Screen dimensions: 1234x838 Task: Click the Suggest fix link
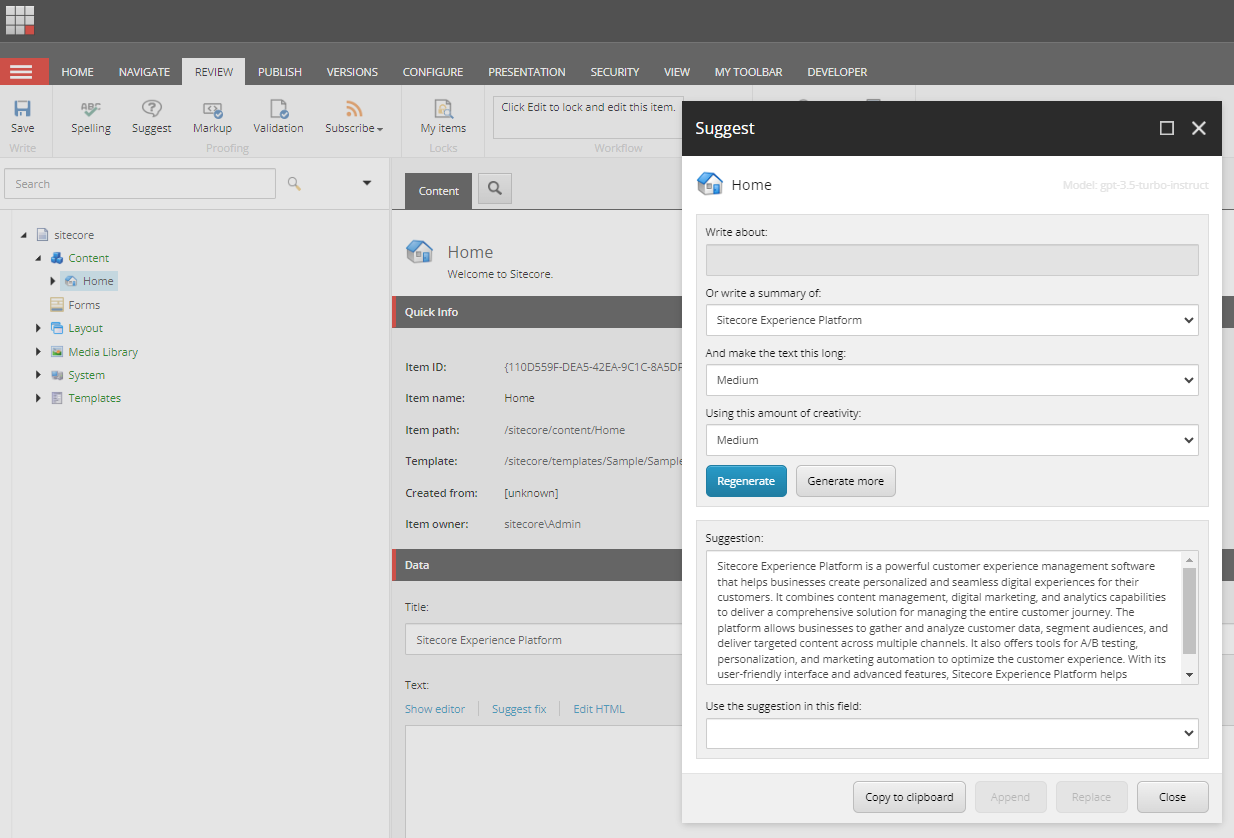[519, 709]
